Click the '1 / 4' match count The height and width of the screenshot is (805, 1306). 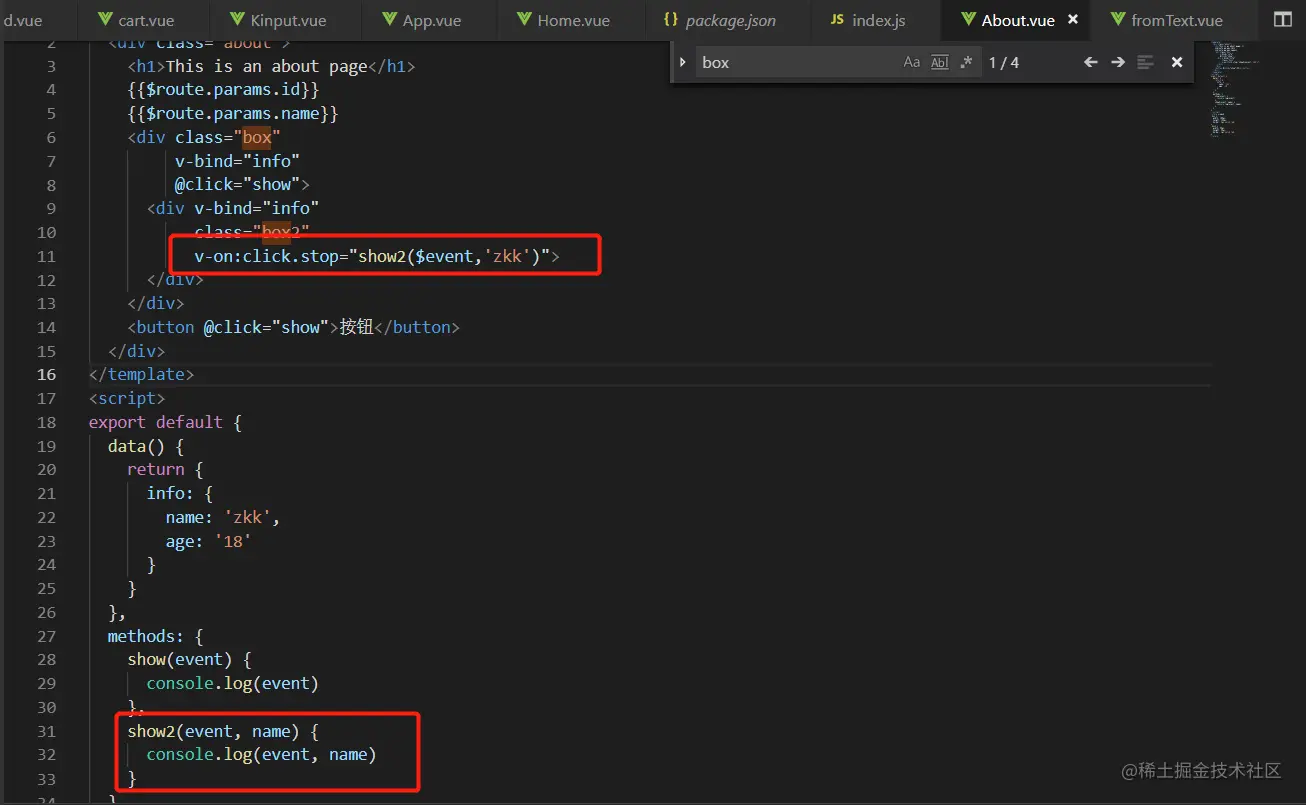click(x=1004, y=62)
